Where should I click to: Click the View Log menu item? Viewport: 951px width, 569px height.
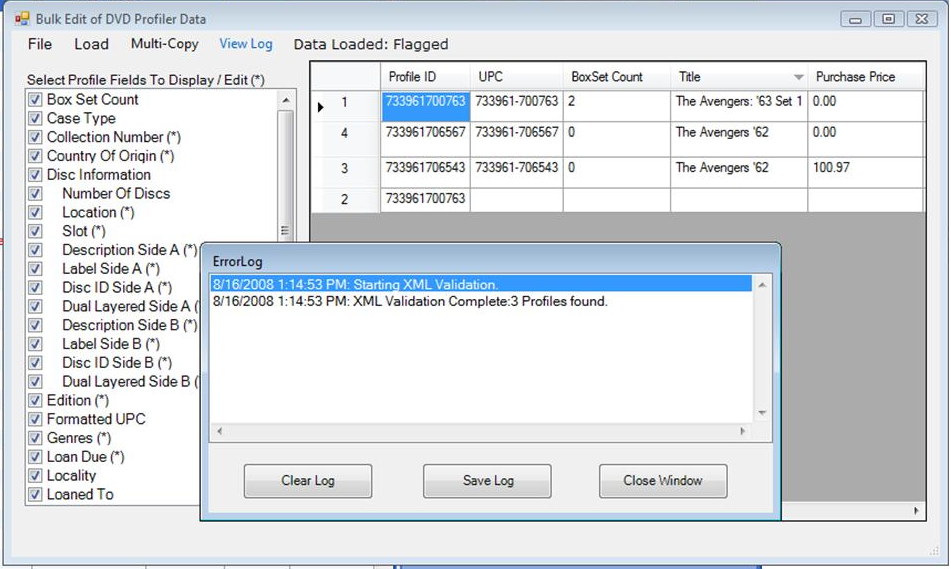246,44
